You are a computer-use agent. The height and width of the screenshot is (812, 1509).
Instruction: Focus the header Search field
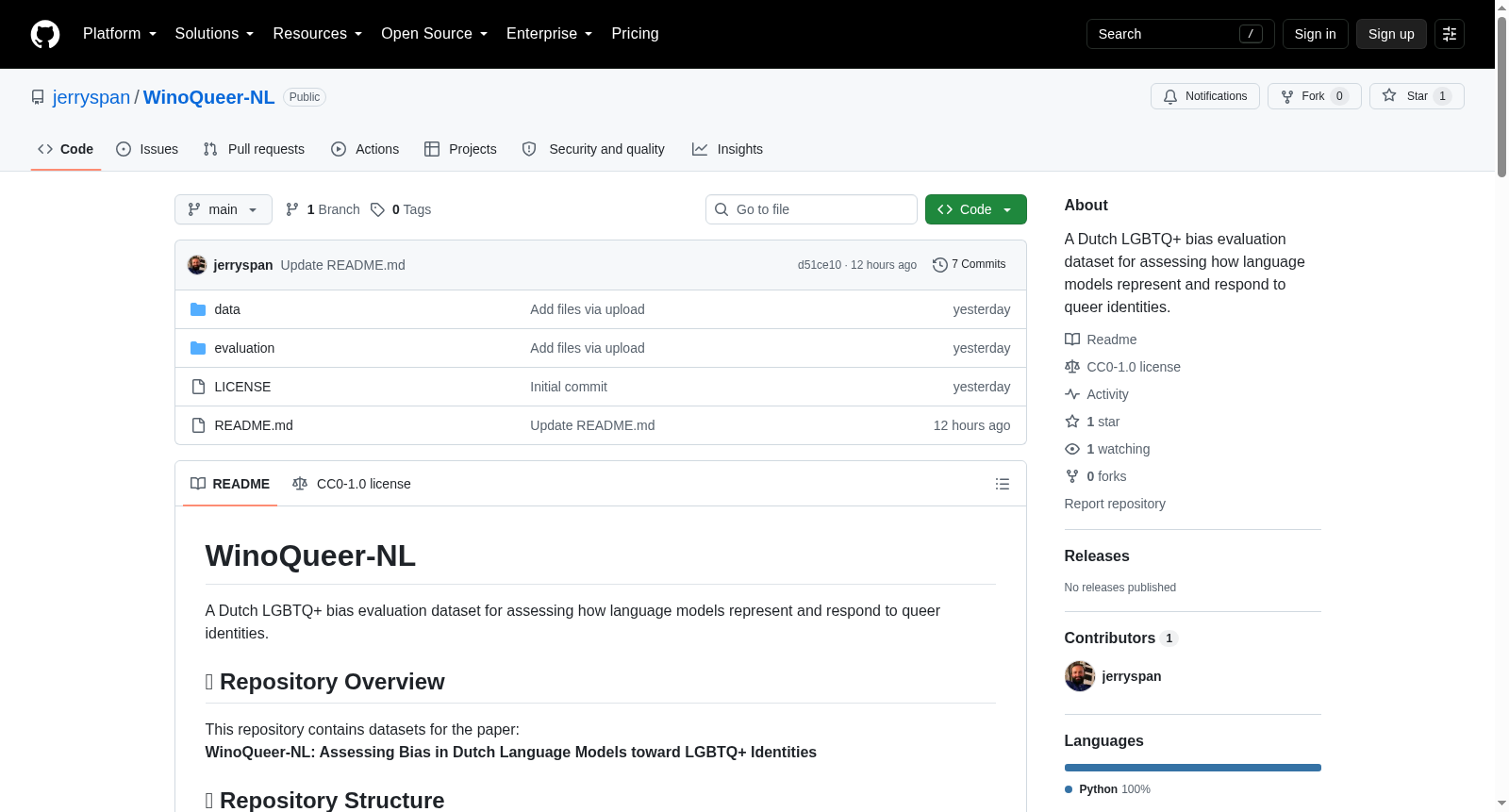click(x=1181, y=34)
